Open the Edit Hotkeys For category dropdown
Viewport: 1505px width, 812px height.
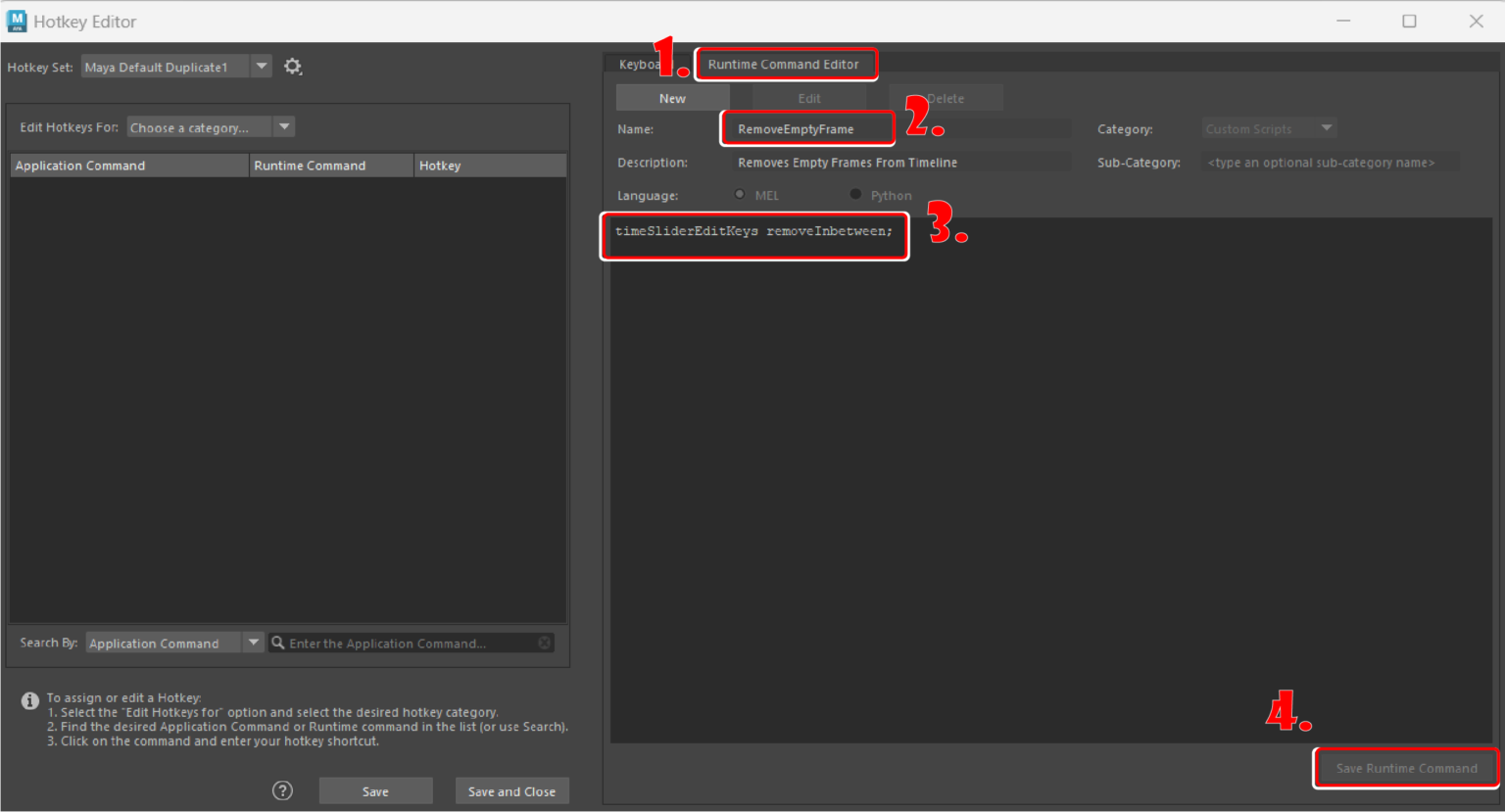211,127
